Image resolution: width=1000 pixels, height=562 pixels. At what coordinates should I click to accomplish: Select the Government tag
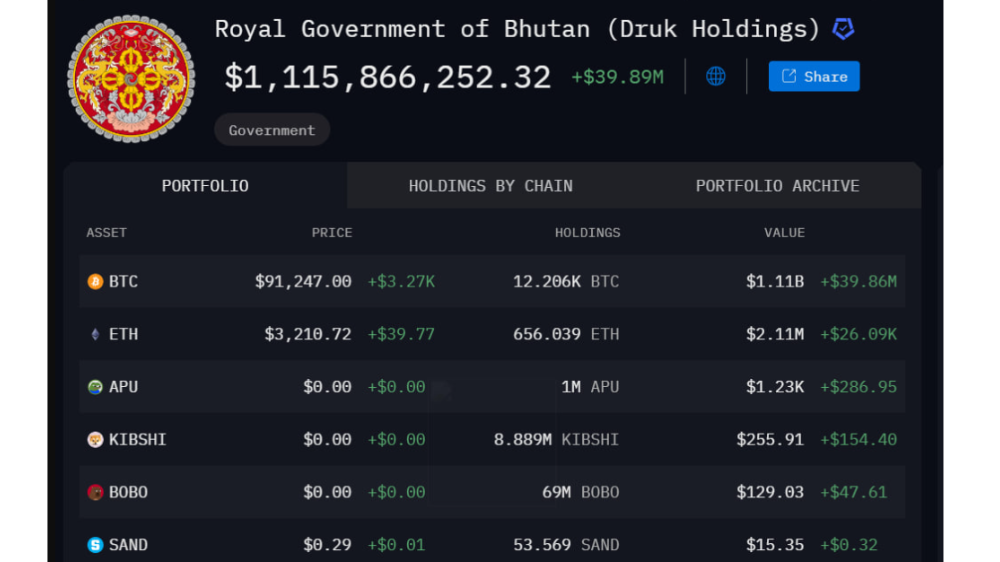pyautogui.click(x=272, y=130)
